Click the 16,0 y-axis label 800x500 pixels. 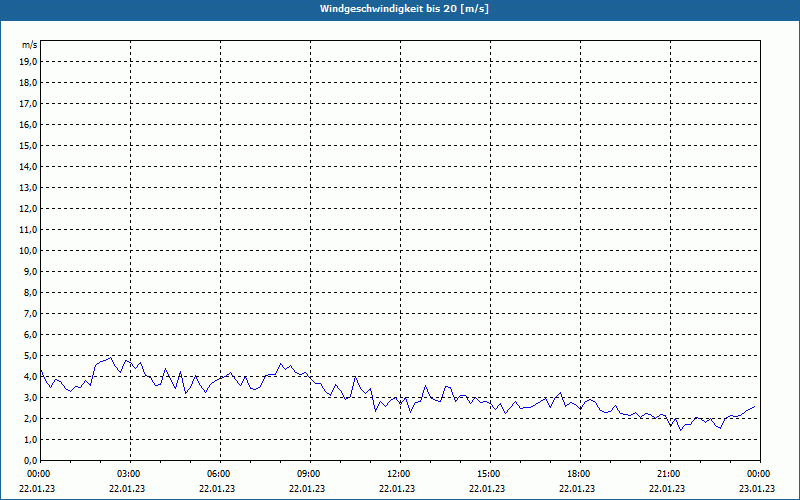pos(28,124)
